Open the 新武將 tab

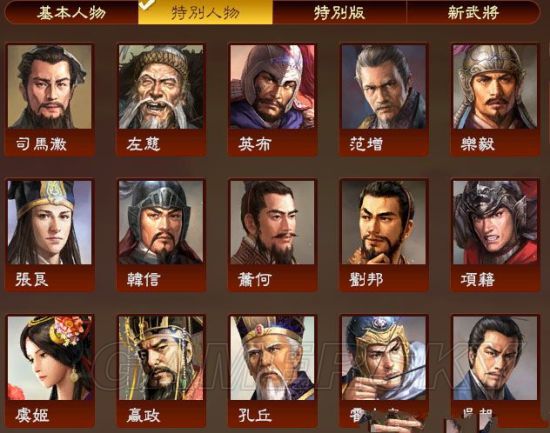[x=473, y=13]
